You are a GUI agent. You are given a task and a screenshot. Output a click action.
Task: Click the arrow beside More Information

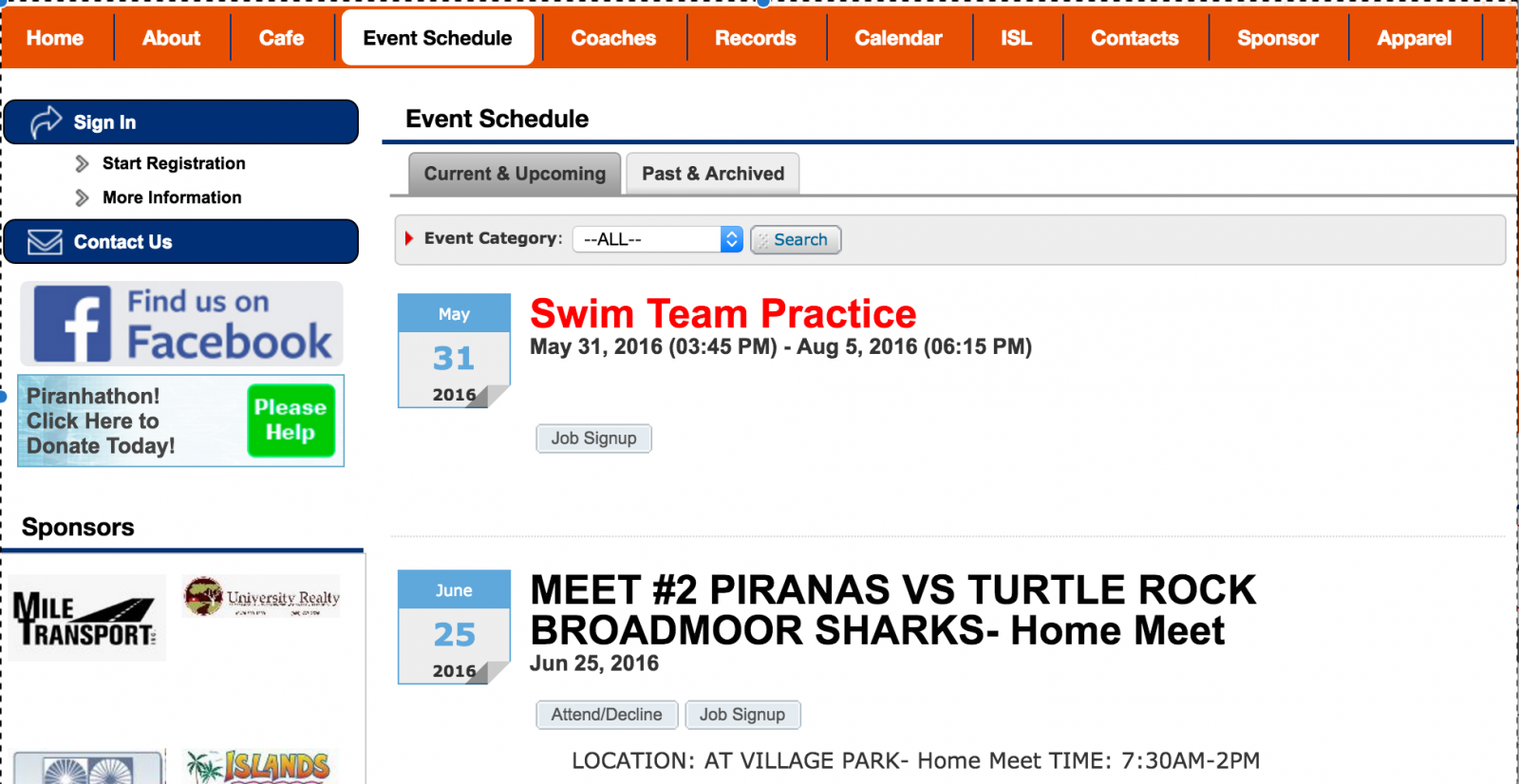click(83, 197)
